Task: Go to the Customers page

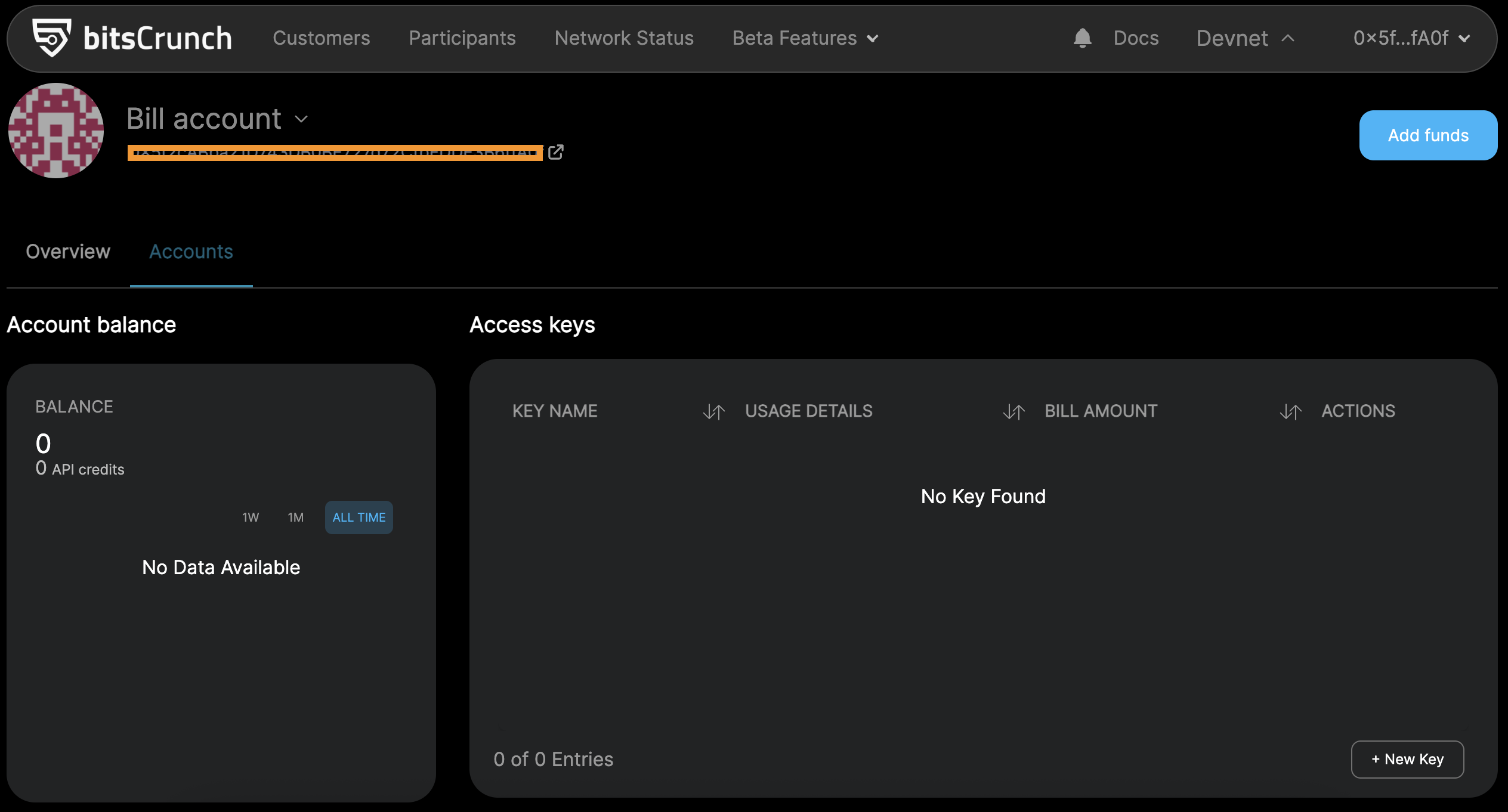Action: tap(322, 38)
